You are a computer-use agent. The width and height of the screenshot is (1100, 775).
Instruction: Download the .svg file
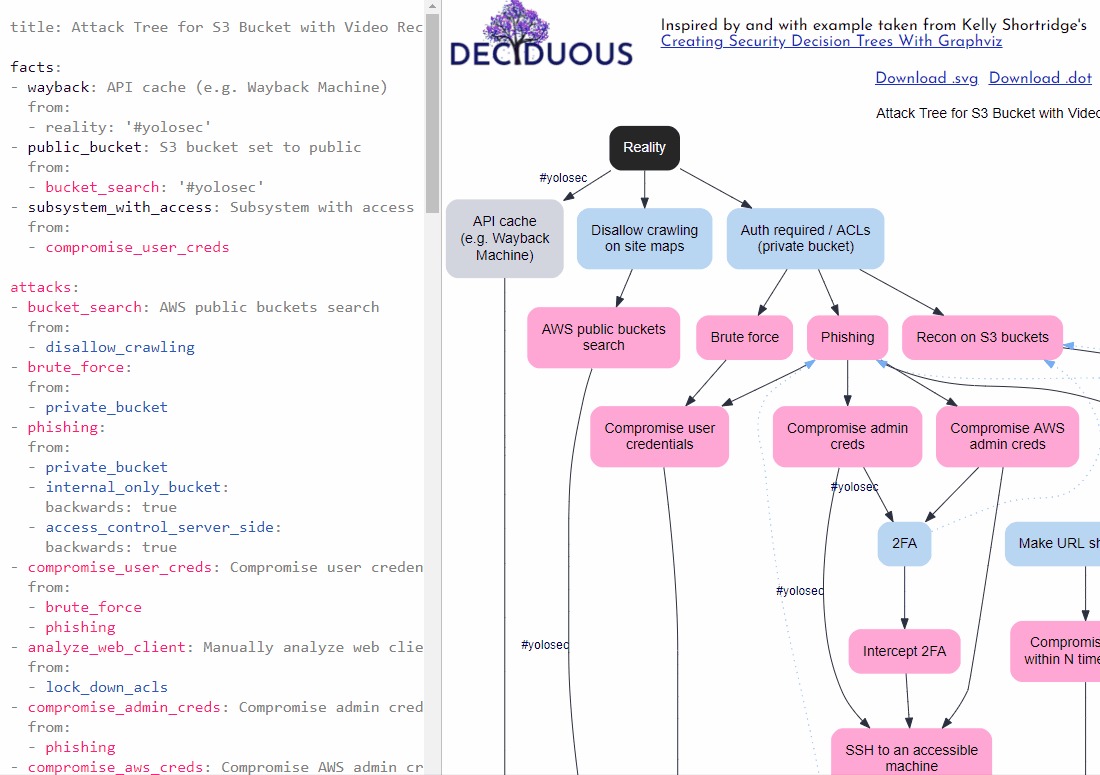pyautogui.click(x=927, y=78)
